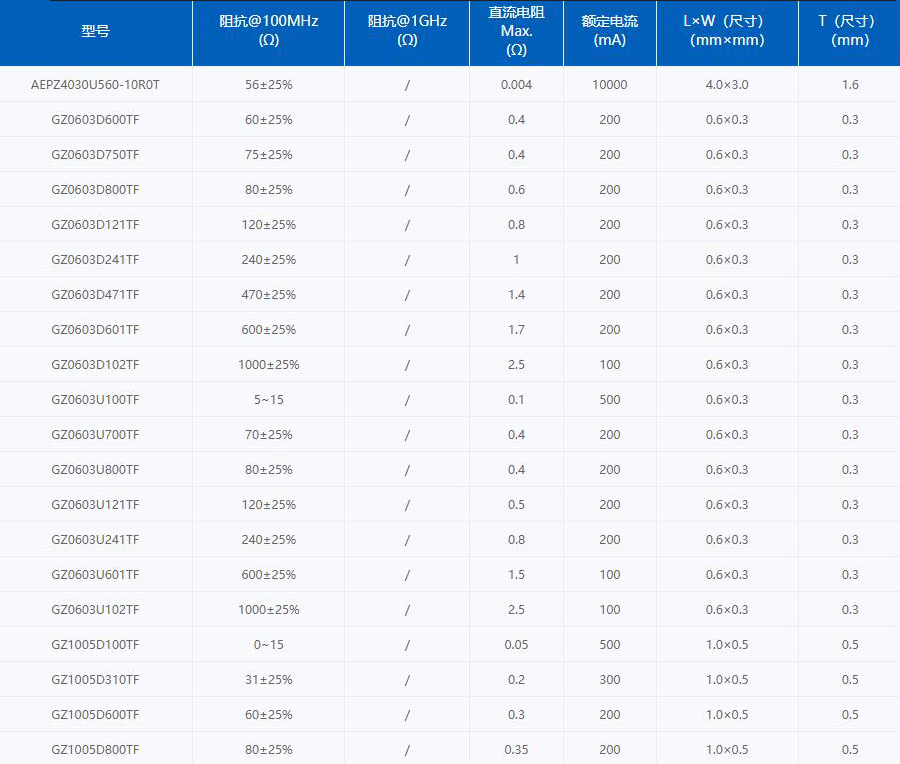
Task: Click the 阻抗@1GHz column header
Action: (407, 31)
